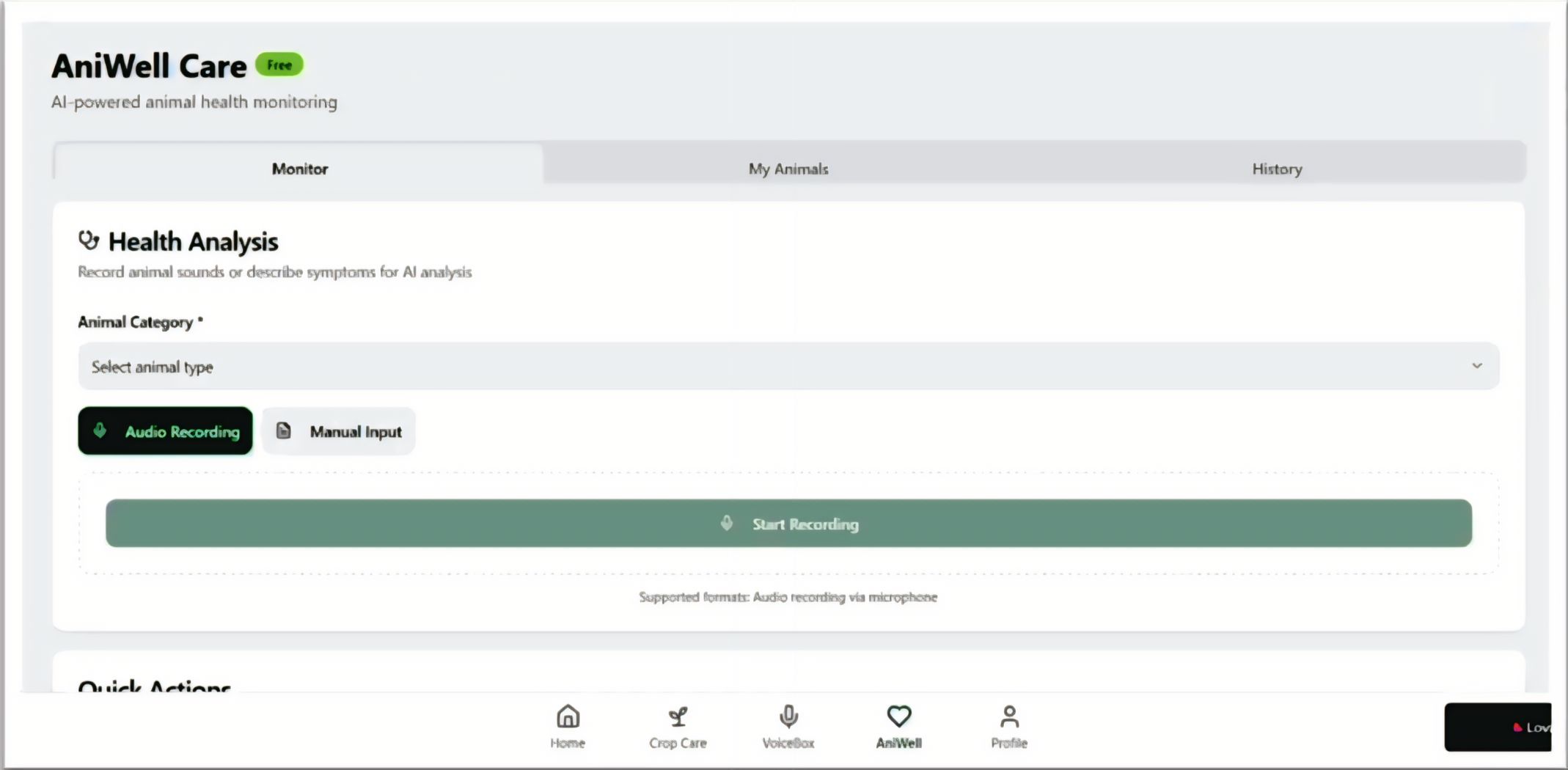Click the AniWell Care title heading

coord(149,66)
